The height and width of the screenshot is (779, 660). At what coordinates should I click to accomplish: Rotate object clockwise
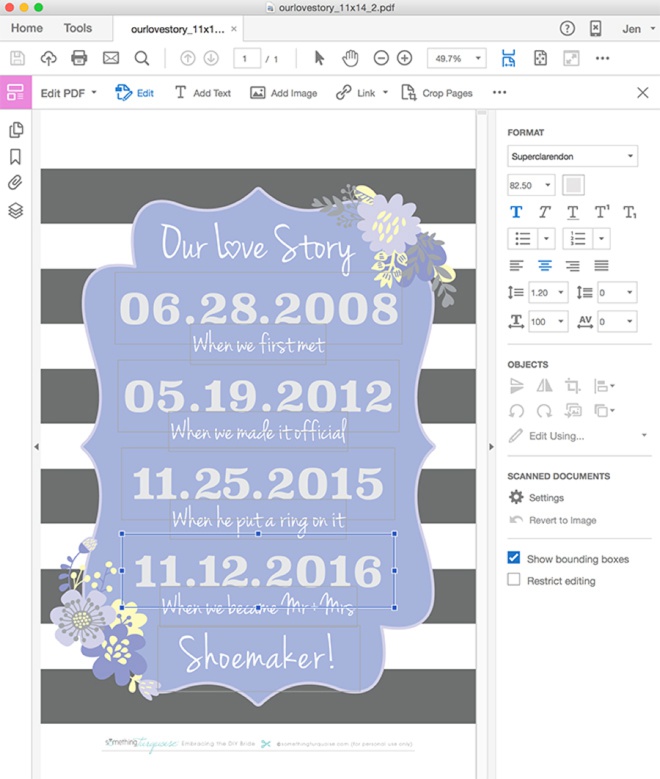pyautogui.click(x=544, y=411)
